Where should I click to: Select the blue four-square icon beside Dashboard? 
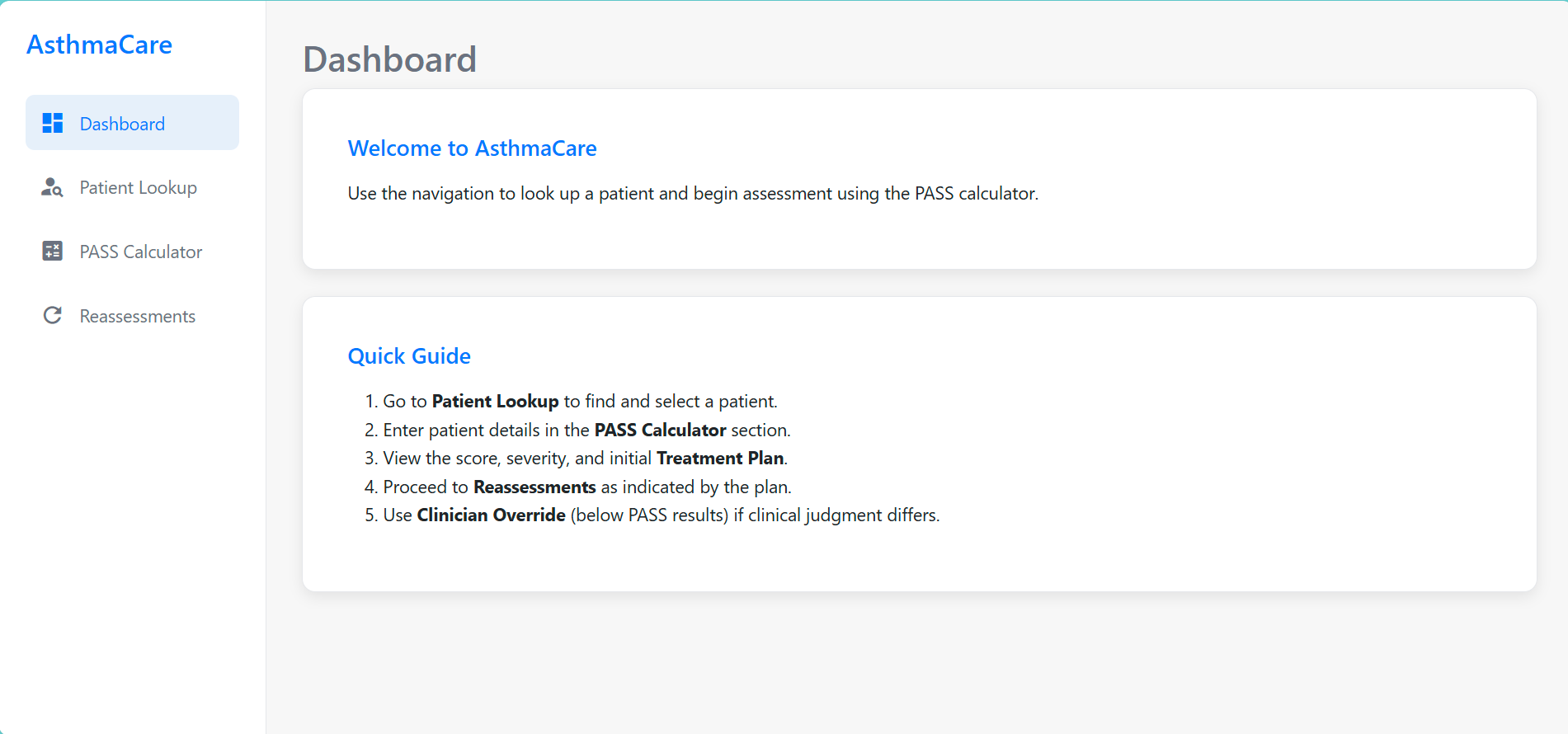point(52,122)
